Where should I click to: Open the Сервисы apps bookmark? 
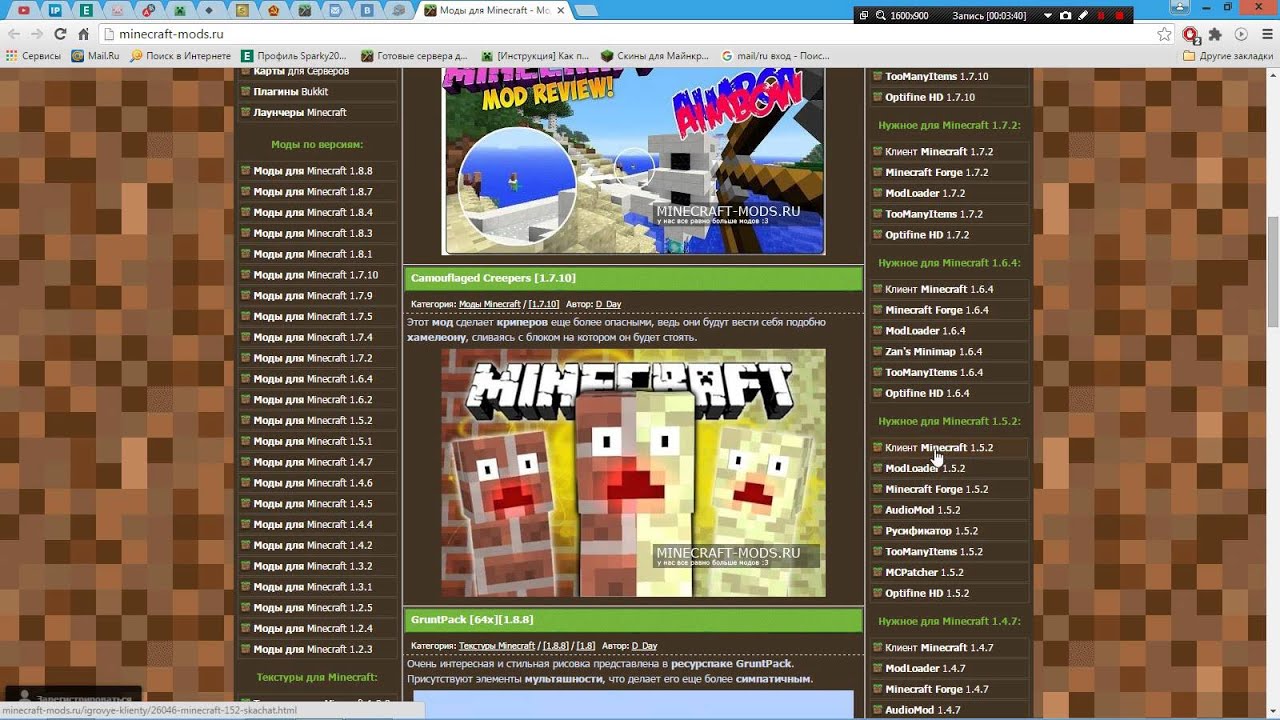33,56
